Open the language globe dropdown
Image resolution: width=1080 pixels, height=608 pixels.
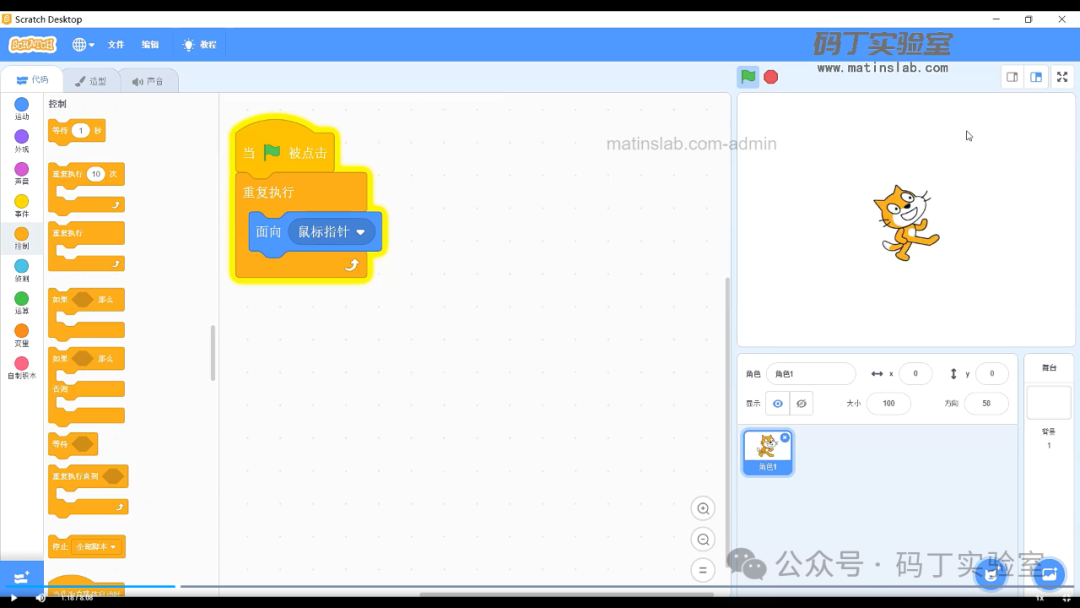pyautogui.click(x=83, y=45)
